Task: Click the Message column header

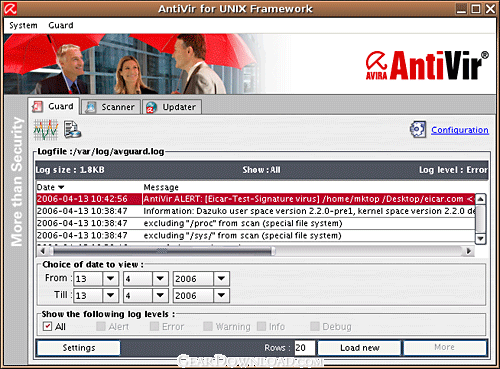Action: tap(161, 187)
